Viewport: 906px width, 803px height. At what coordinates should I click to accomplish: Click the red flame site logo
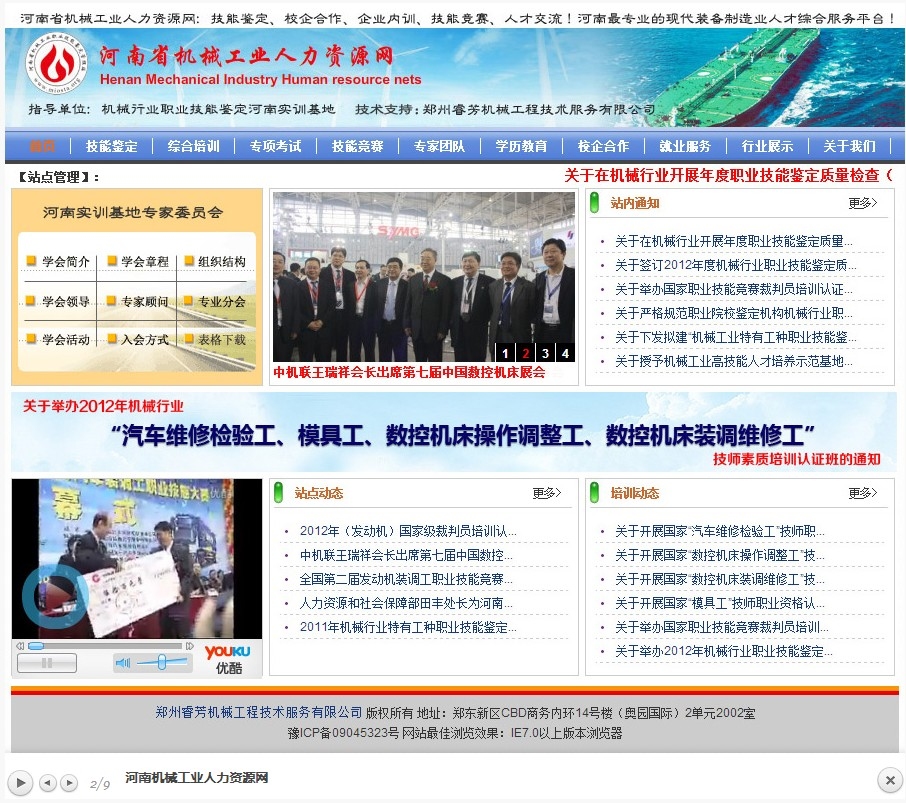(56, 63)
